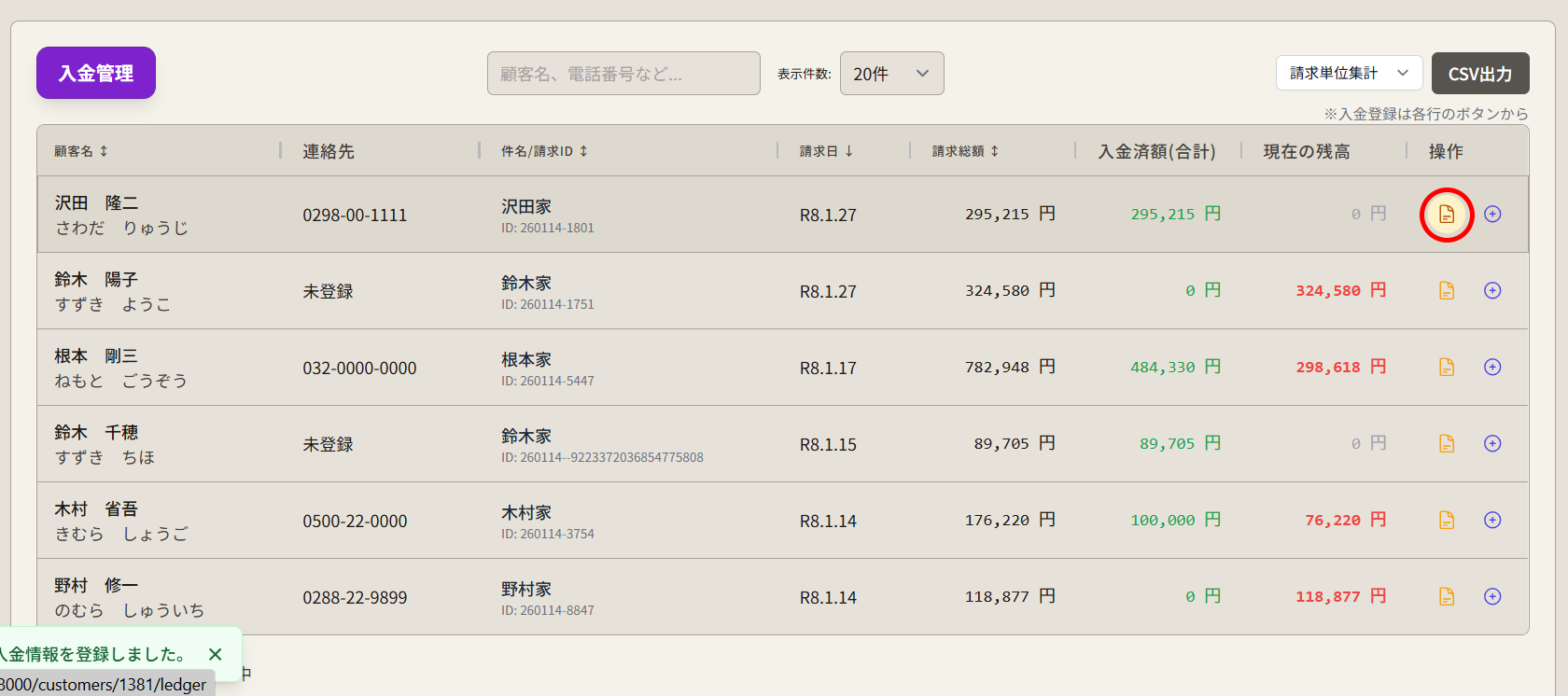Open the 20件 display count dropdown

coord(891,74)
